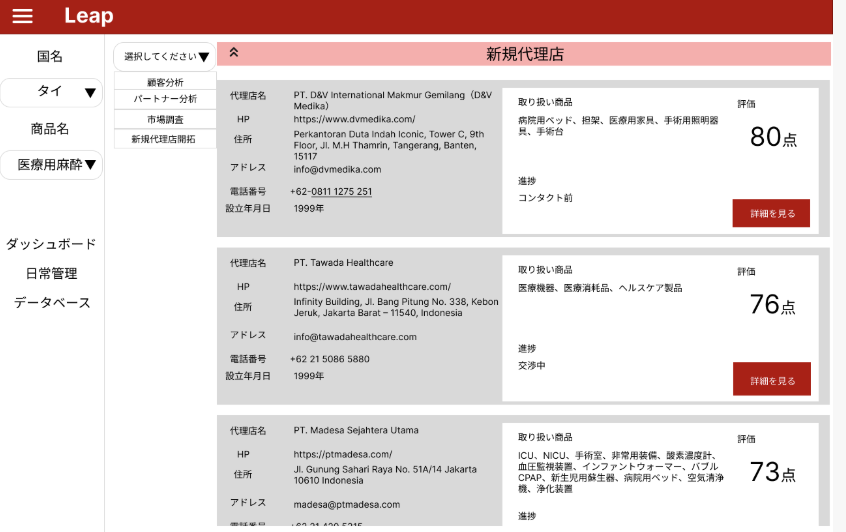Viewport: 846px width, 532px height.
Task: Open データベース in sidebar
Action: (51, 303)
